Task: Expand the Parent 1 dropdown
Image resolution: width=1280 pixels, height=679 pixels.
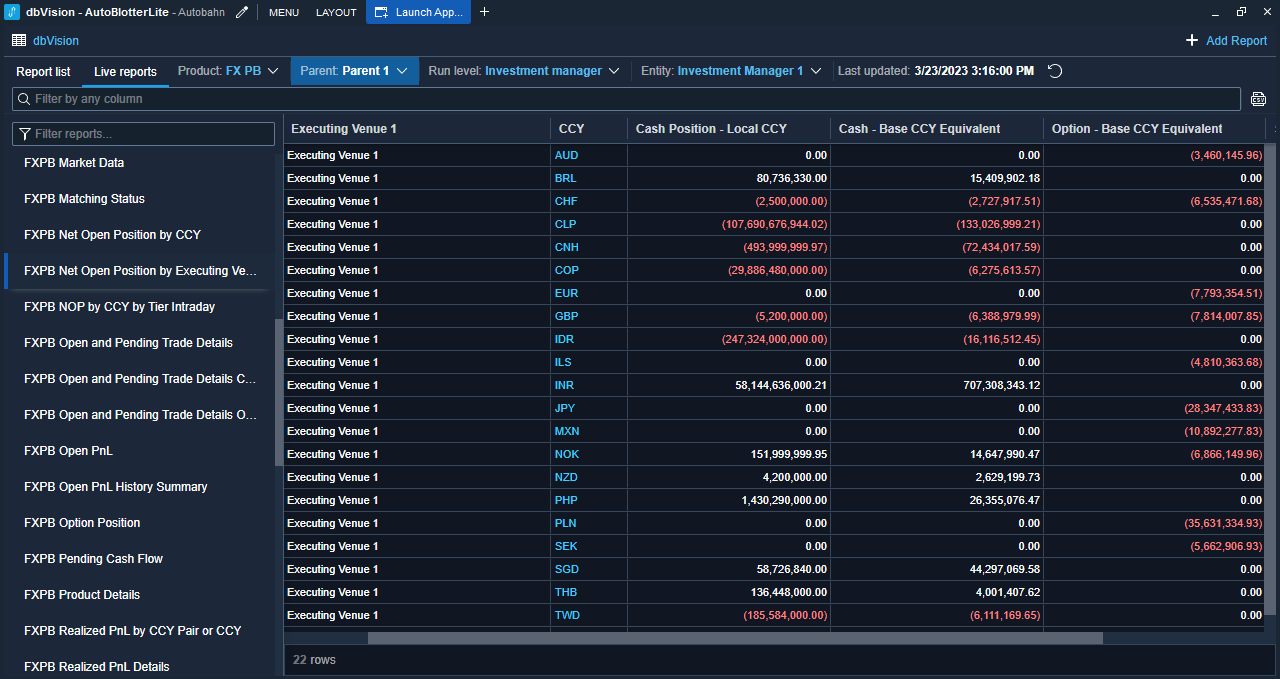Action: click(x=354, y=71)
